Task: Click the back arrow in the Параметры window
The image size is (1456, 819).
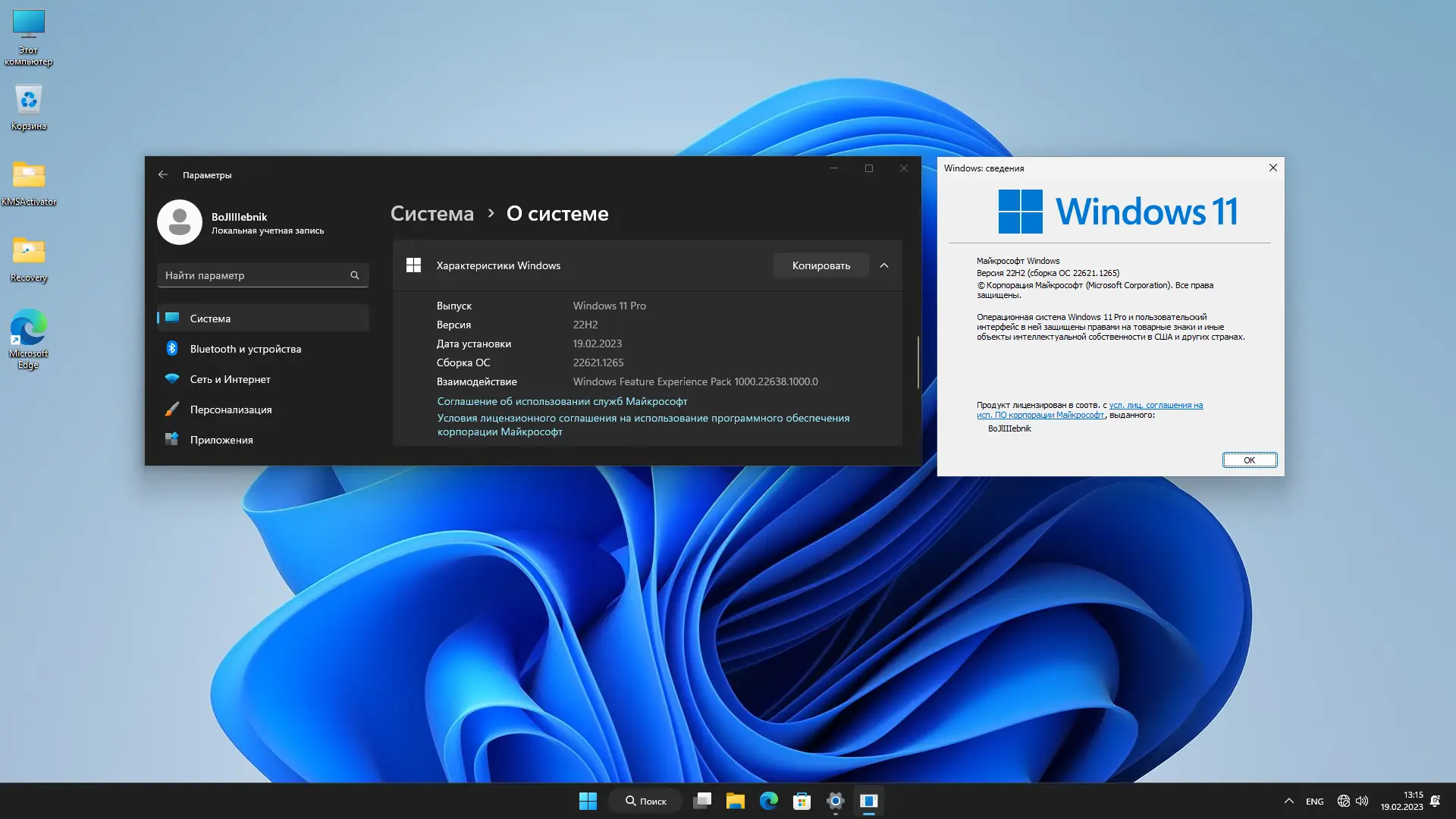Action: [162, 174]
